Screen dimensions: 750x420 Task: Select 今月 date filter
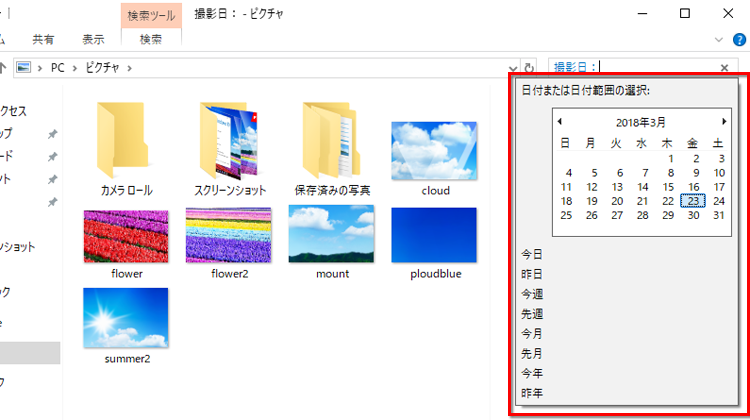pyautogui.click(x=532, y=333)
